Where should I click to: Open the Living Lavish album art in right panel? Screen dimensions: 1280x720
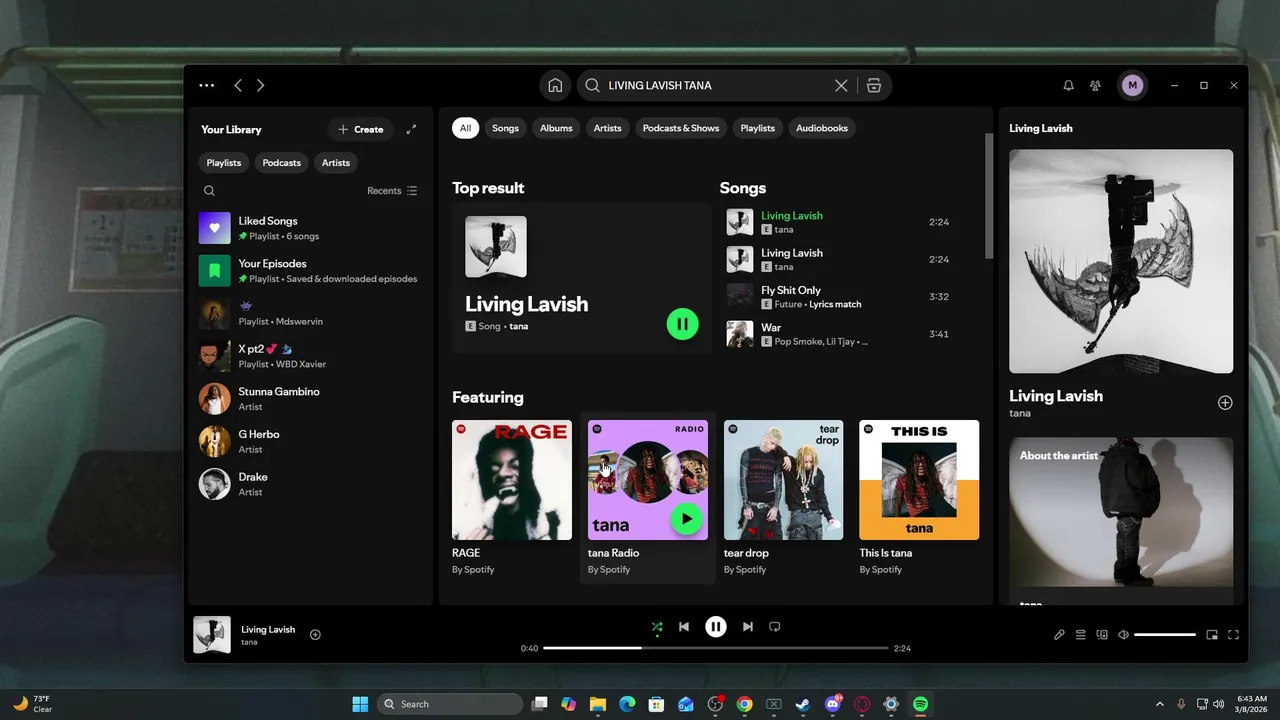tap(1121, 261)
